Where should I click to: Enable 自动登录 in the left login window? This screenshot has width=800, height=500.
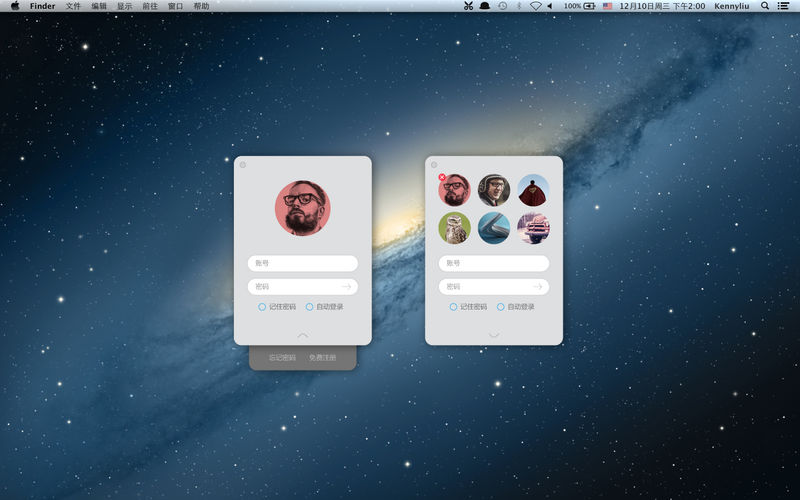(310, 307)
